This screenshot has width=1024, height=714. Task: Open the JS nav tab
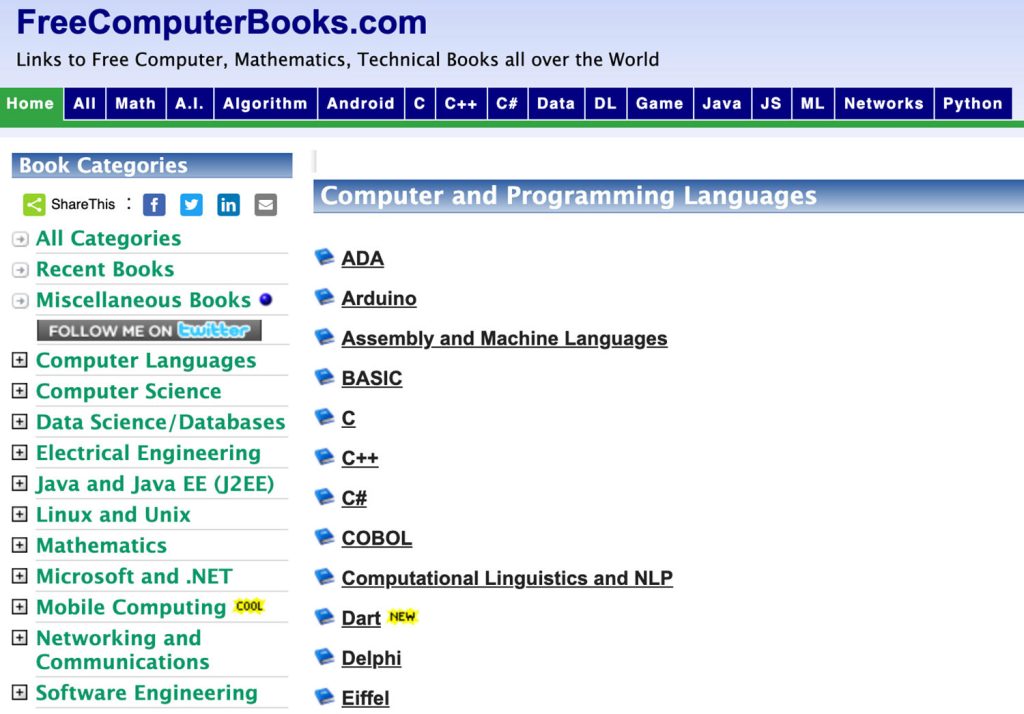tap(771, 104)
